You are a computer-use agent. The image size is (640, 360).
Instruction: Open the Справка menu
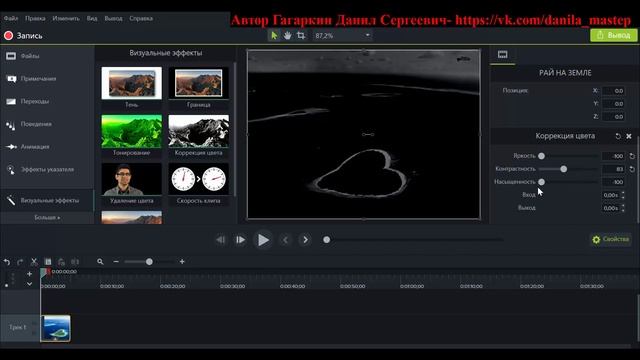(141, 18)
